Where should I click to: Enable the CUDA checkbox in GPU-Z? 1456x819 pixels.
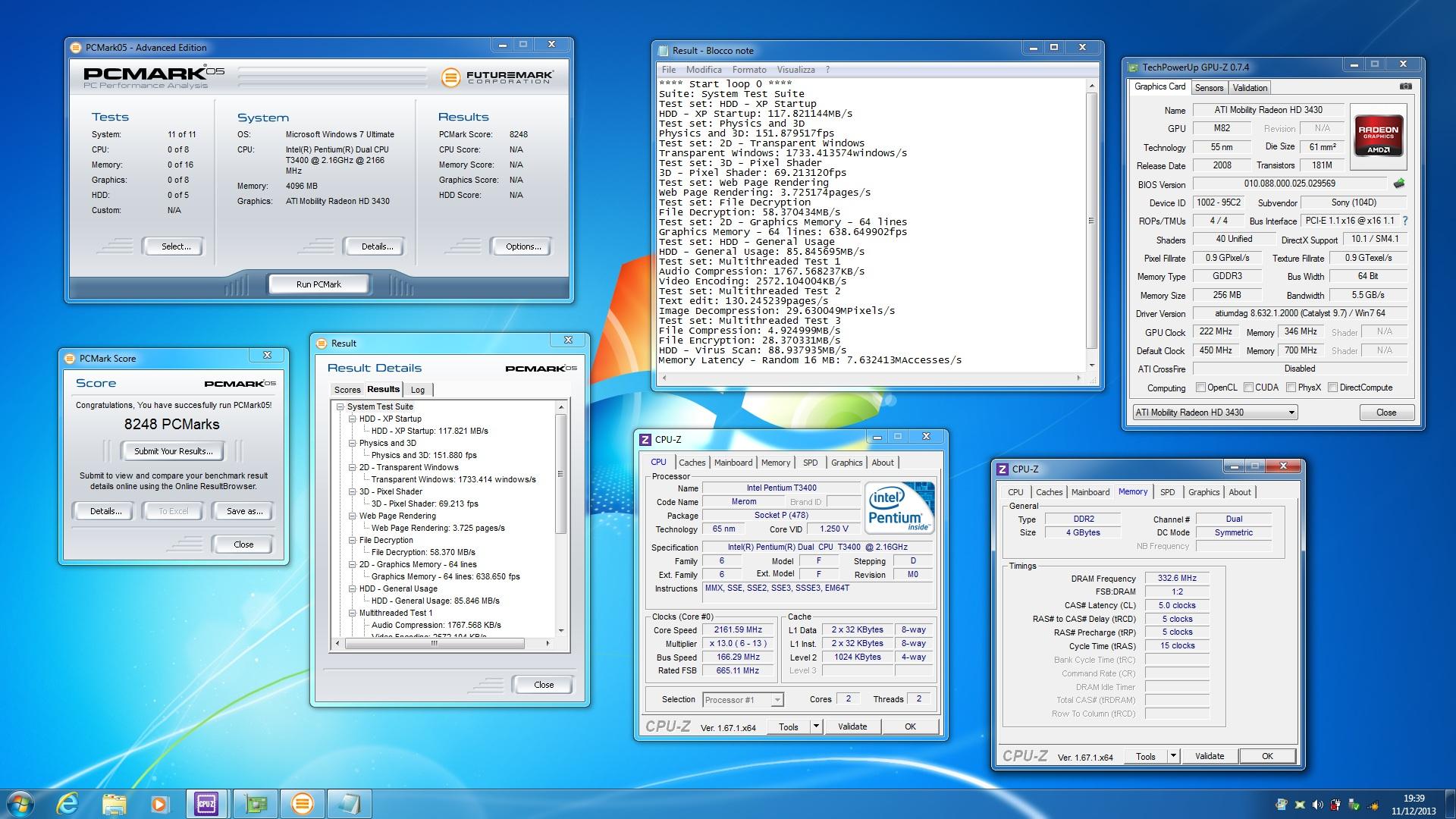(x=1247, y=388)
